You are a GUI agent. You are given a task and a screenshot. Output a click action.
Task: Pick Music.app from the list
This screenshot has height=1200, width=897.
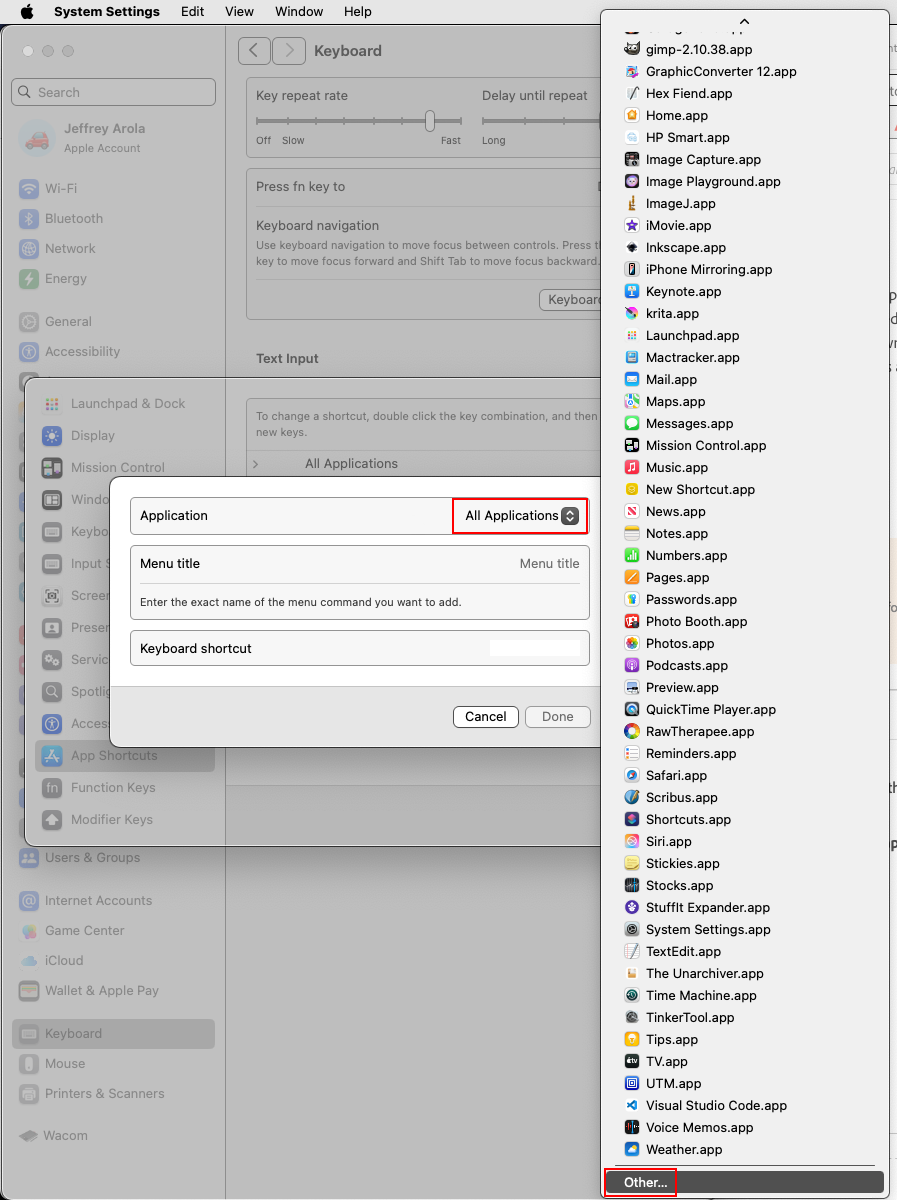[677, 467]
